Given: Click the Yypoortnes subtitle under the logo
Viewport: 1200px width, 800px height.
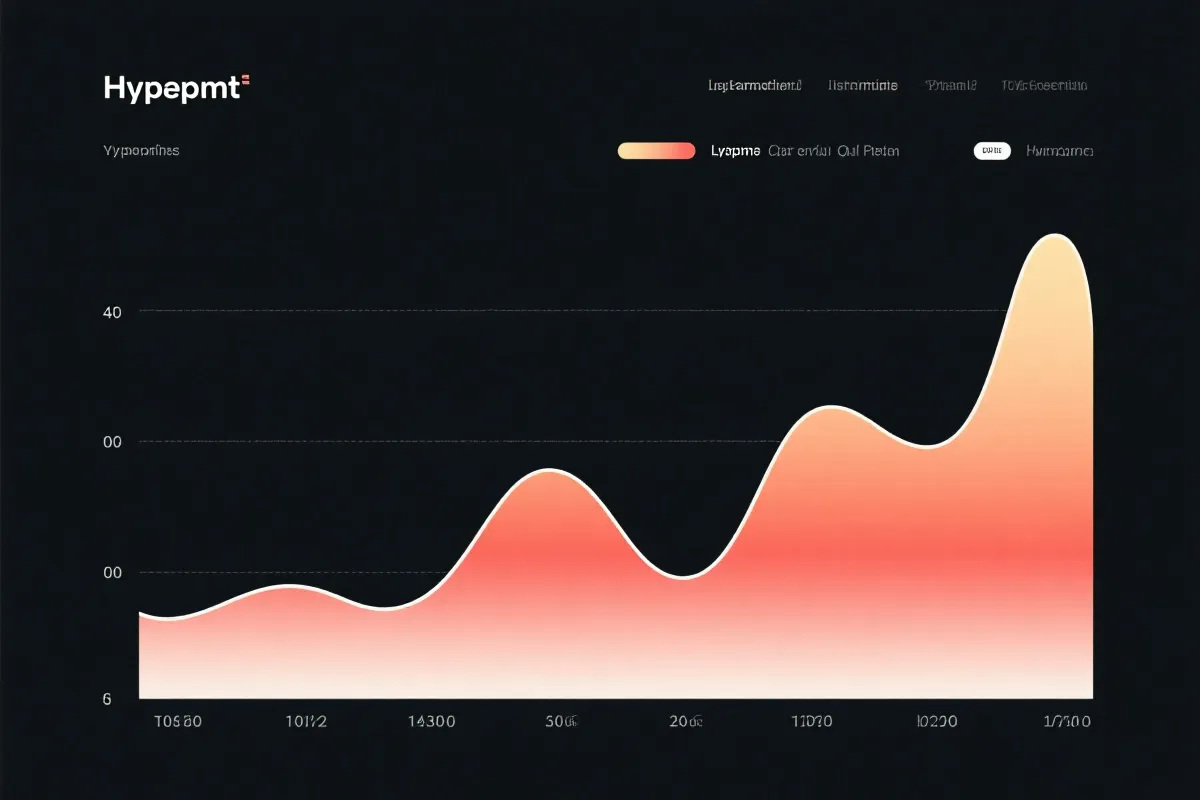Looking at the screenshot, I should [x=141, y=151].
